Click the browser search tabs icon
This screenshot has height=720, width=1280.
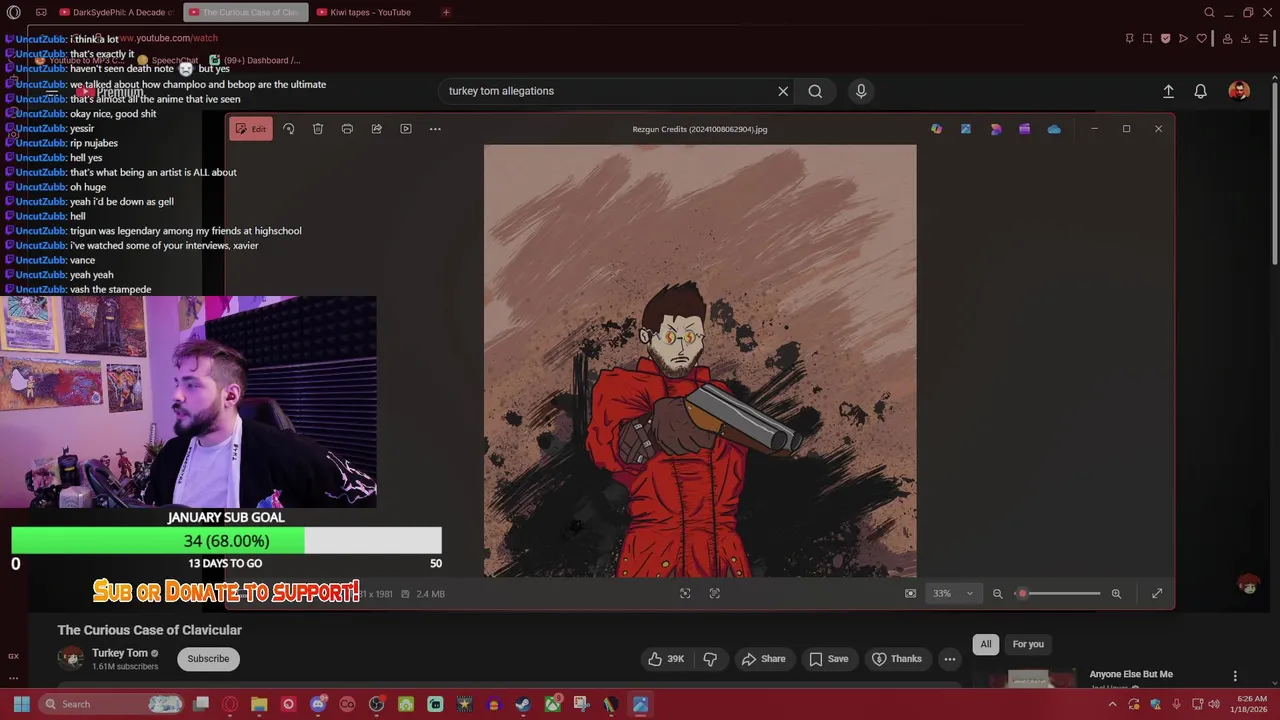click(x=1209, y=12)
